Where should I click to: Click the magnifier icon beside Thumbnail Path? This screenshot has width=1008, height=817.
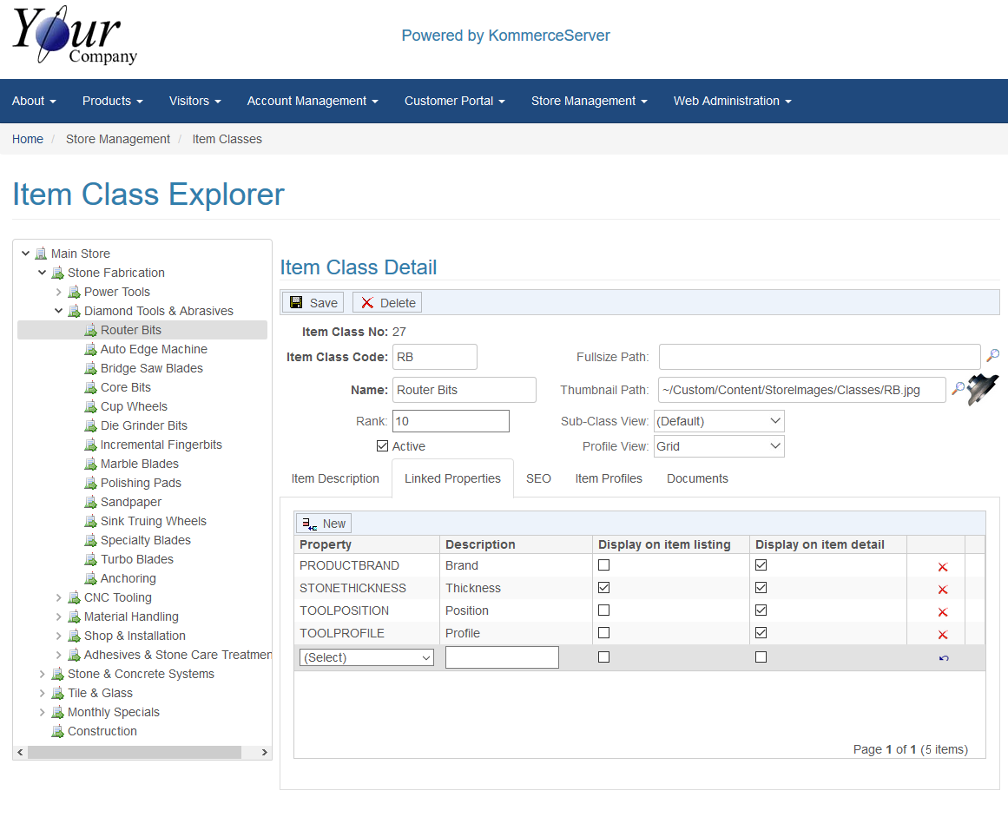tap(957, 389)
